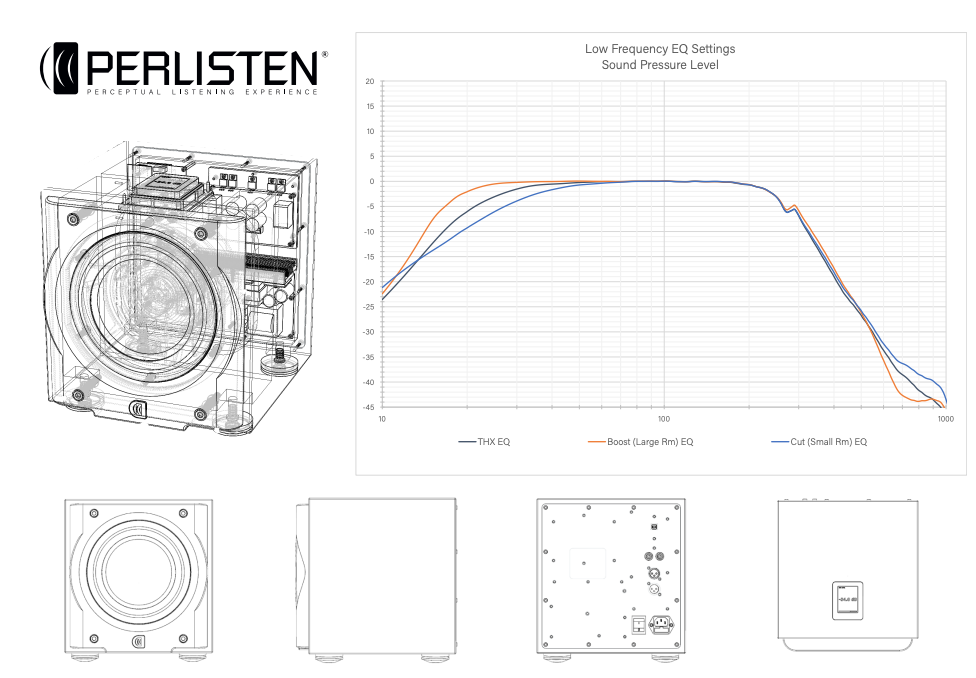Select the side-view subwoofer drawing
Screen dimensions: 976x678
(x=375, y=577)
